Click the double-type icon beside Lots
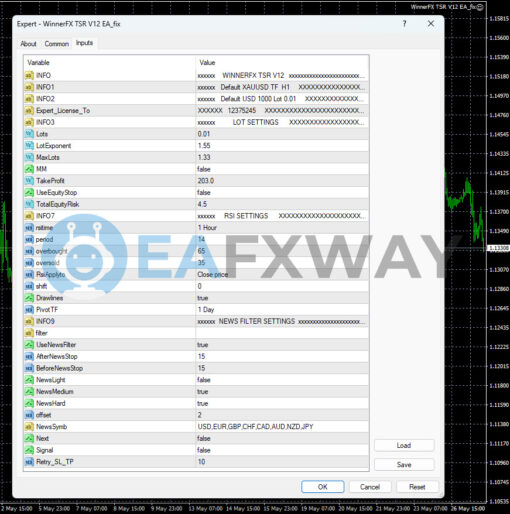The height and width of the screenshot is (514, 510). (x=29, y=134)
